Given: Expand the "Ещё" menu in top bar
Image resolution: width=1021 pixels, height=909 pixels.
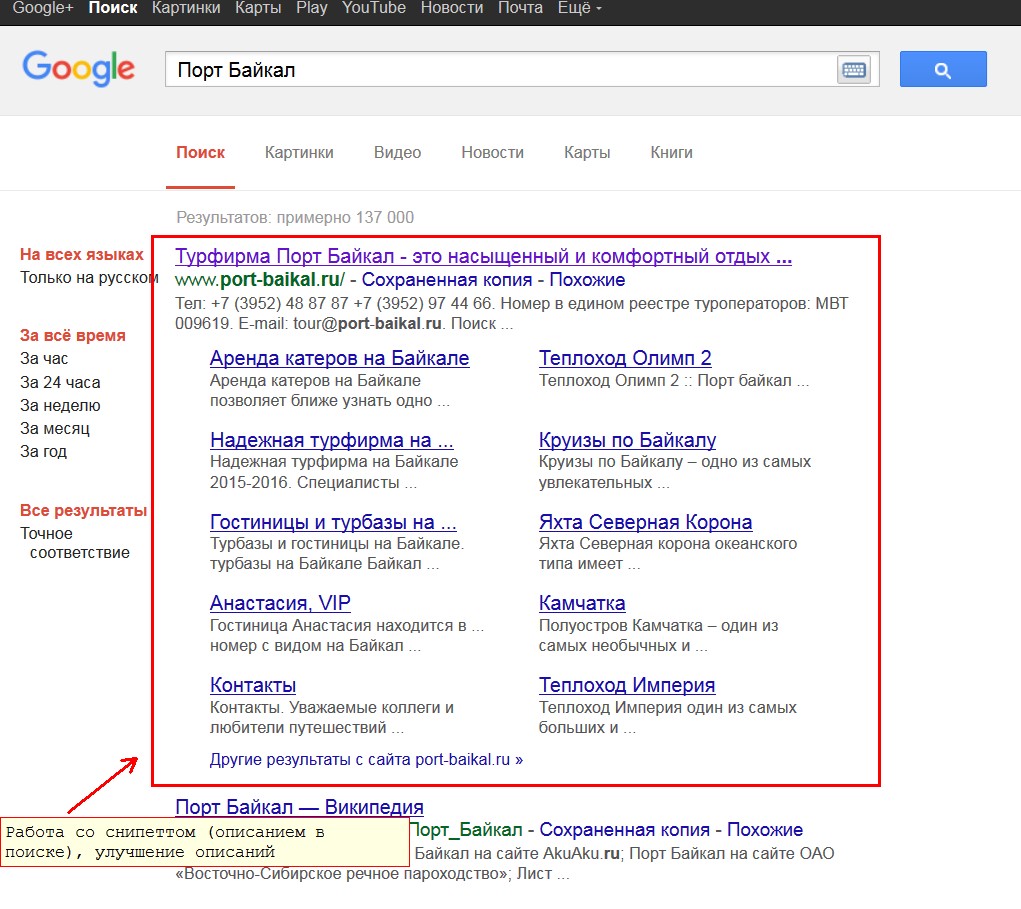Looking at the screenshot, I should 580,8.
